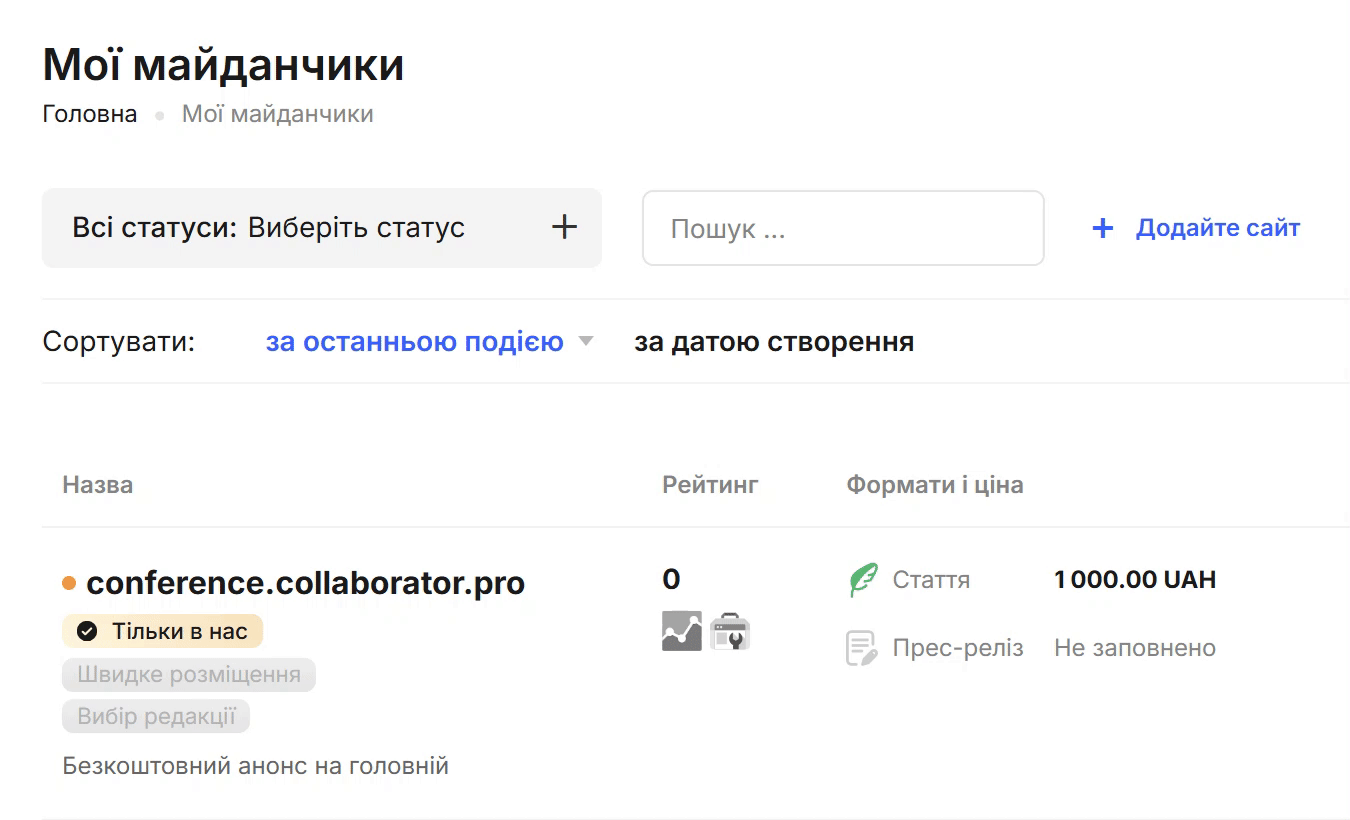Click the green feather Стаття icon
1350x820 pixels.
click(862, 580)
